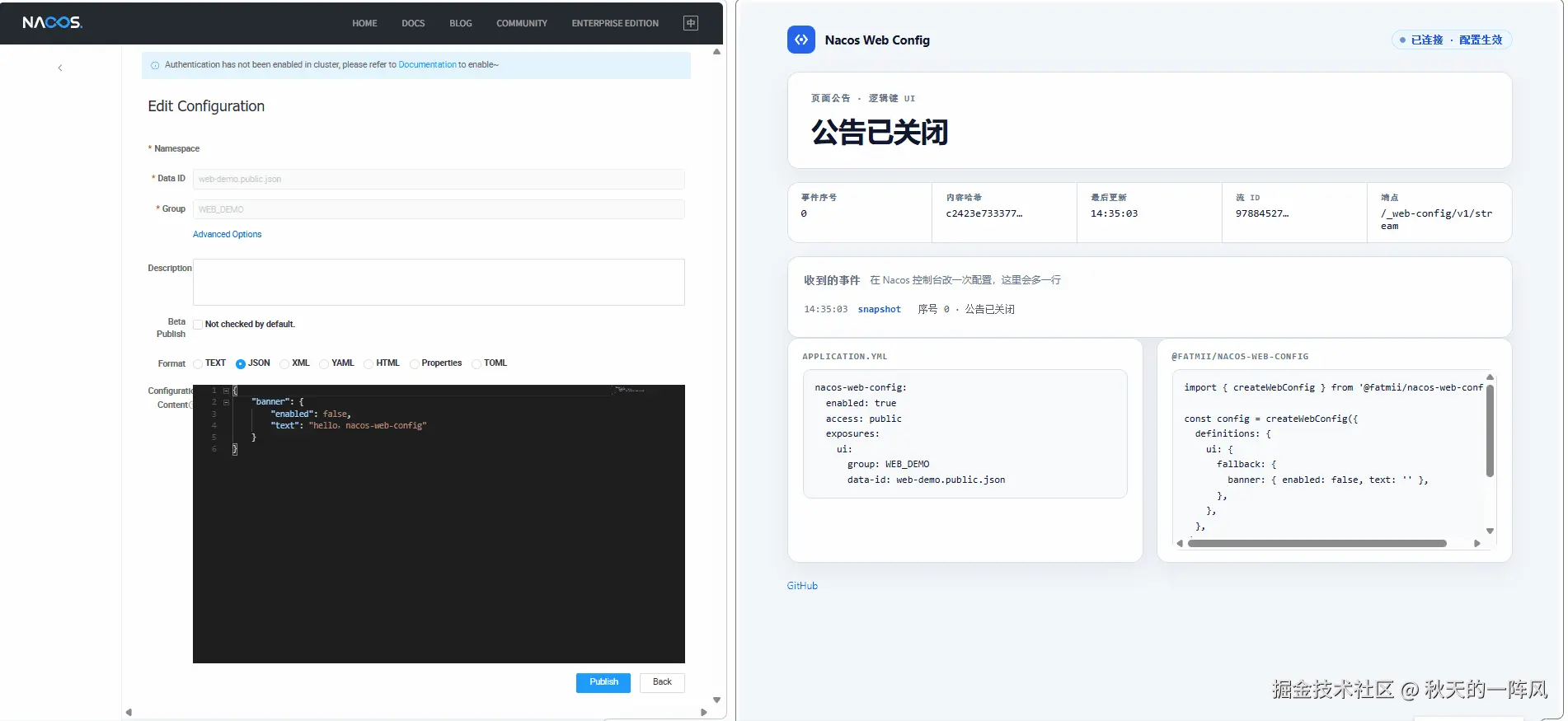This screenshot has width=1568, height=721.
Task: Choose XML as the format
Action: click(284, 363)
